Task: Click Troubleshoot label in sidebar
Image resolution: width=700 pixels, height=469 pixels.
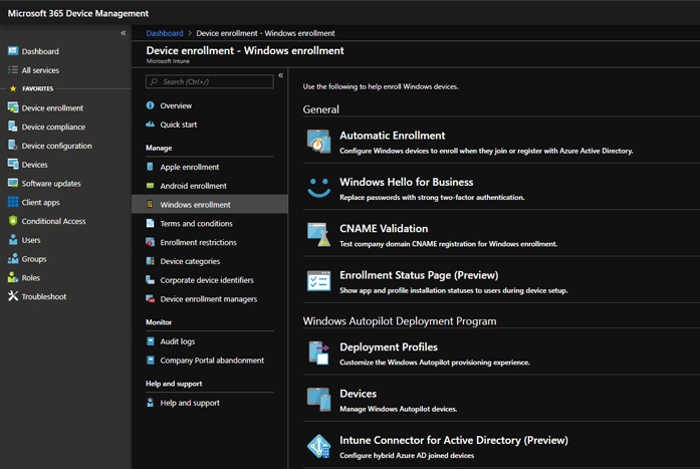Action: (44, 296)
